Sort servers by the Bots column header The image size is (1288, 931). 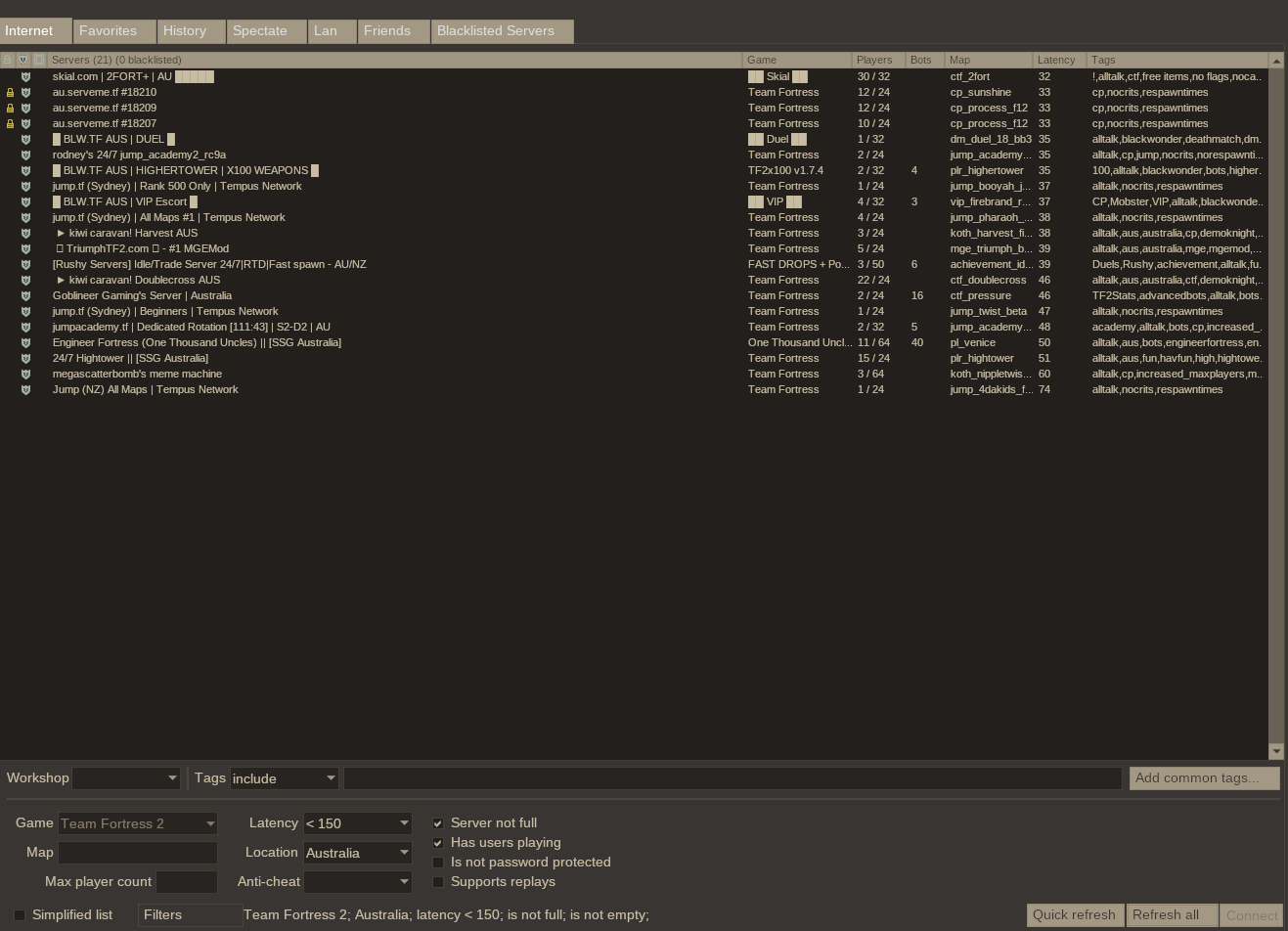(924, 60)
